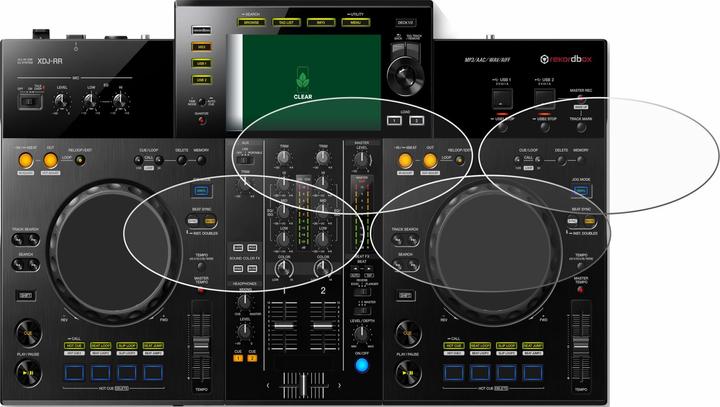
Task: Enable BEAT SYNC on the left deck
Action: [x=193, y=221]
